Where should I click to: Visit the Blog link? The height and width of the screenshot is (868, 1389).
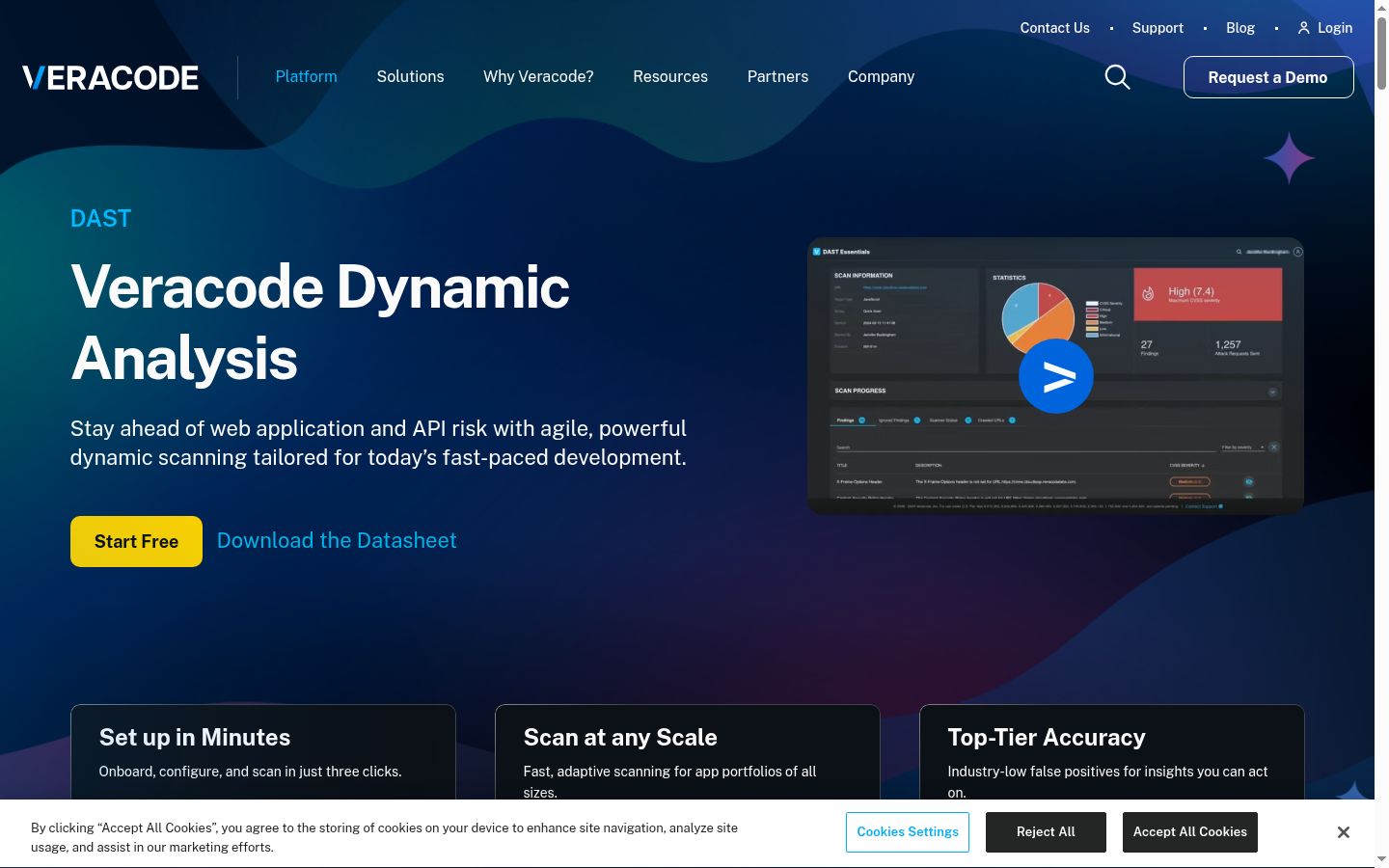click(1240, 28)
